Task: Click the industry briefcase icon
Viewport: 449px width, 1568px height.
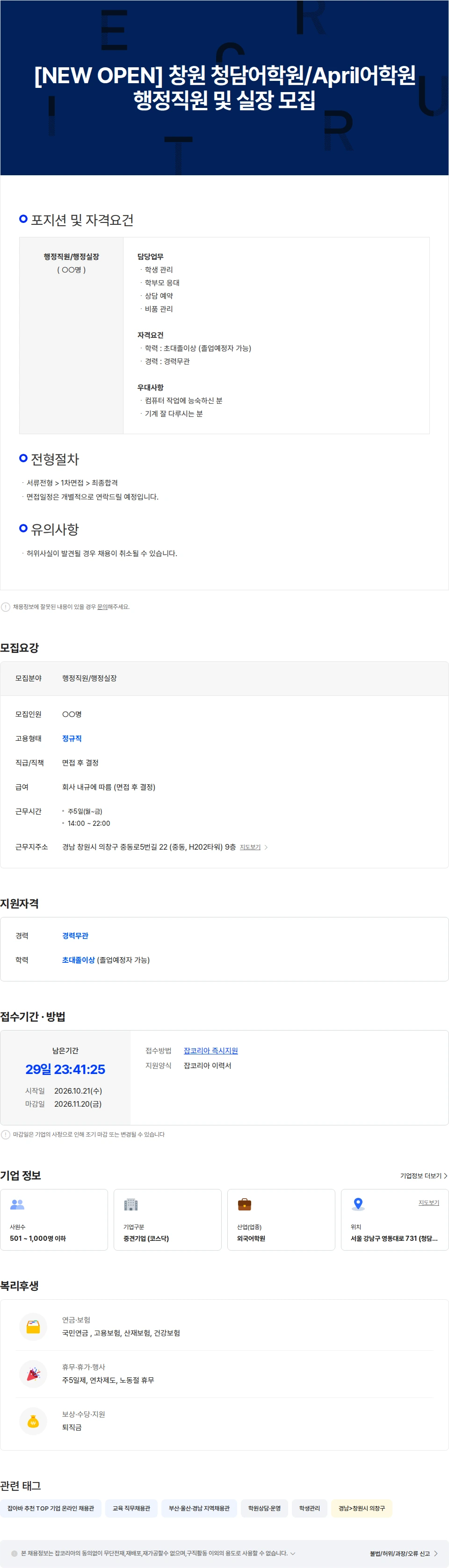Action: click(x=244, y=1204)
